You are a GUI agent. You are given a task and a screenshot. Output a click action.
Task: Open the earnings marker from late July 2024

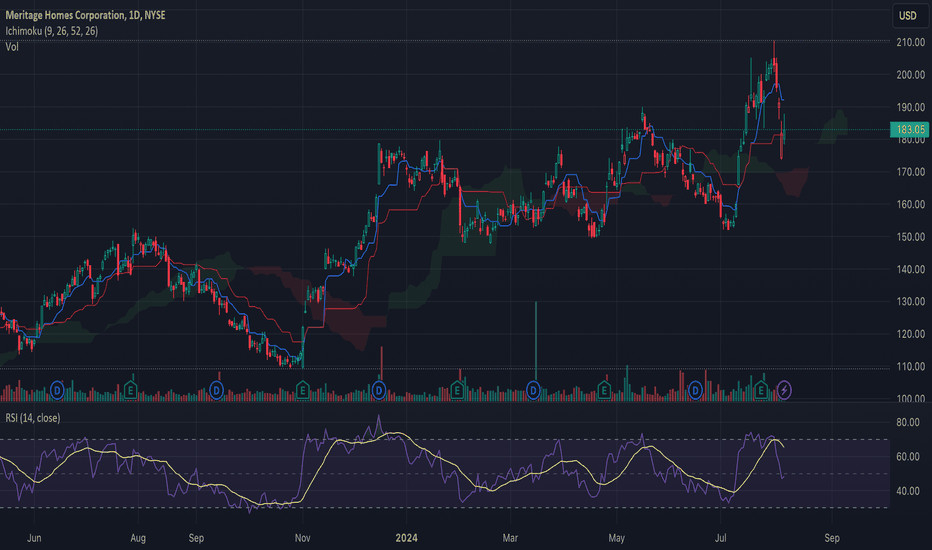coord(761,391)
